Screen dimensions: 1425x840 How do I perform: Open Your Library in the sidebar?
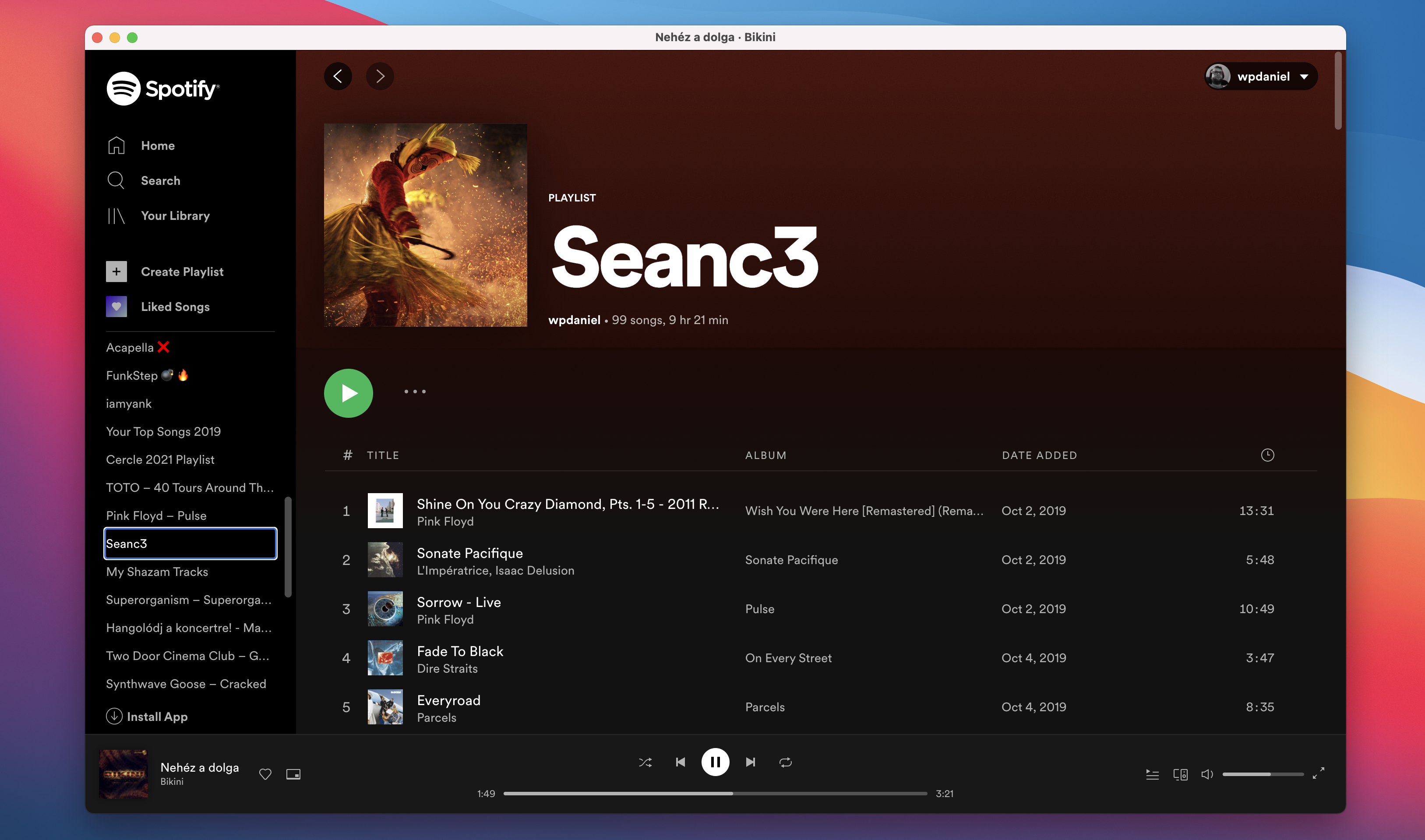point(175,215)
